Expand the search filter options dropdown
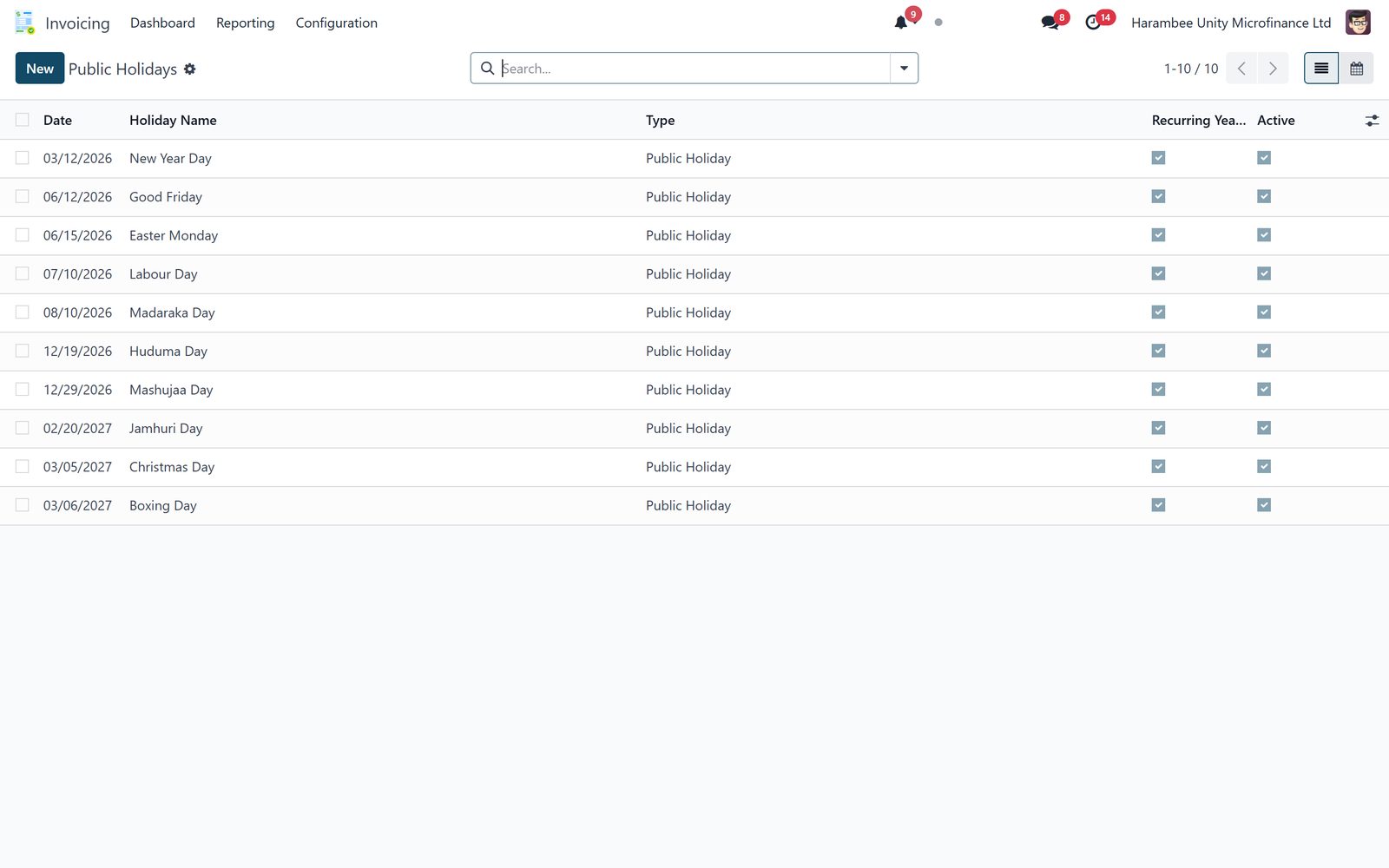This screenshot has height=868, width=1389. [x=904, y=68]
